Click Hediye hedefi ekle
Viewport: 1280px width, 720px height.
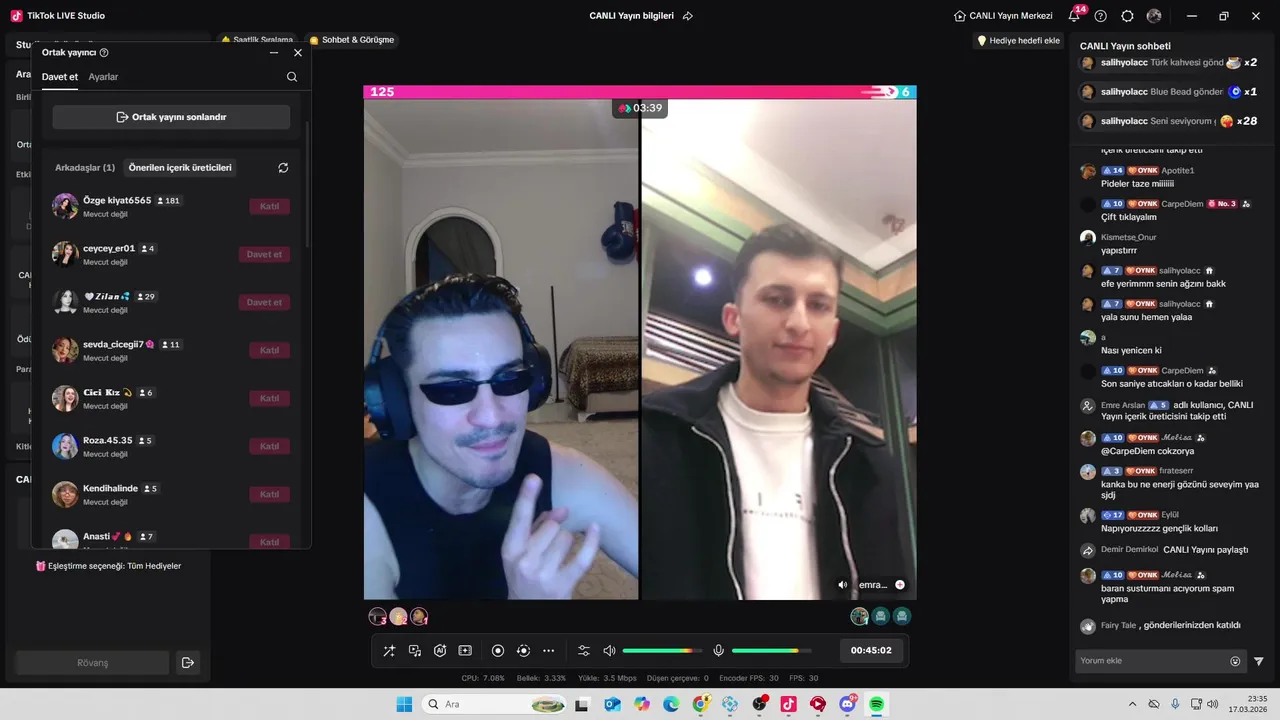[1018, 40]
